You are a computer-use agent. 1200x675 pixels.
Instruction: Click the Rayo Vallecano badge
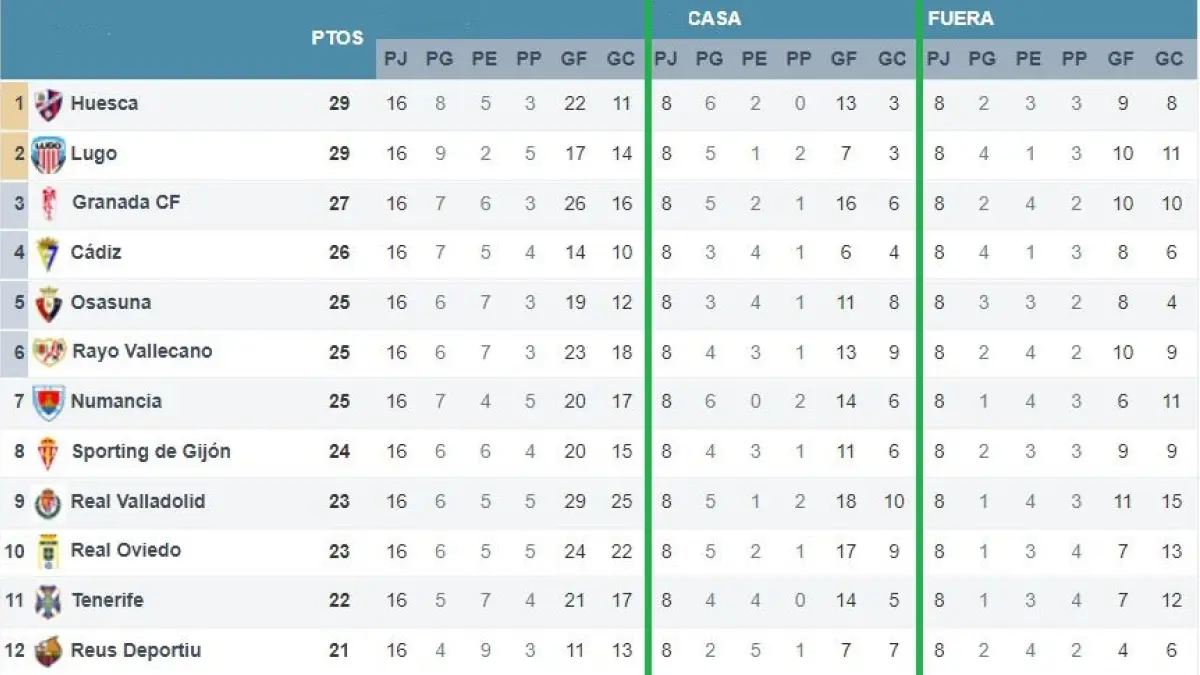49,352
